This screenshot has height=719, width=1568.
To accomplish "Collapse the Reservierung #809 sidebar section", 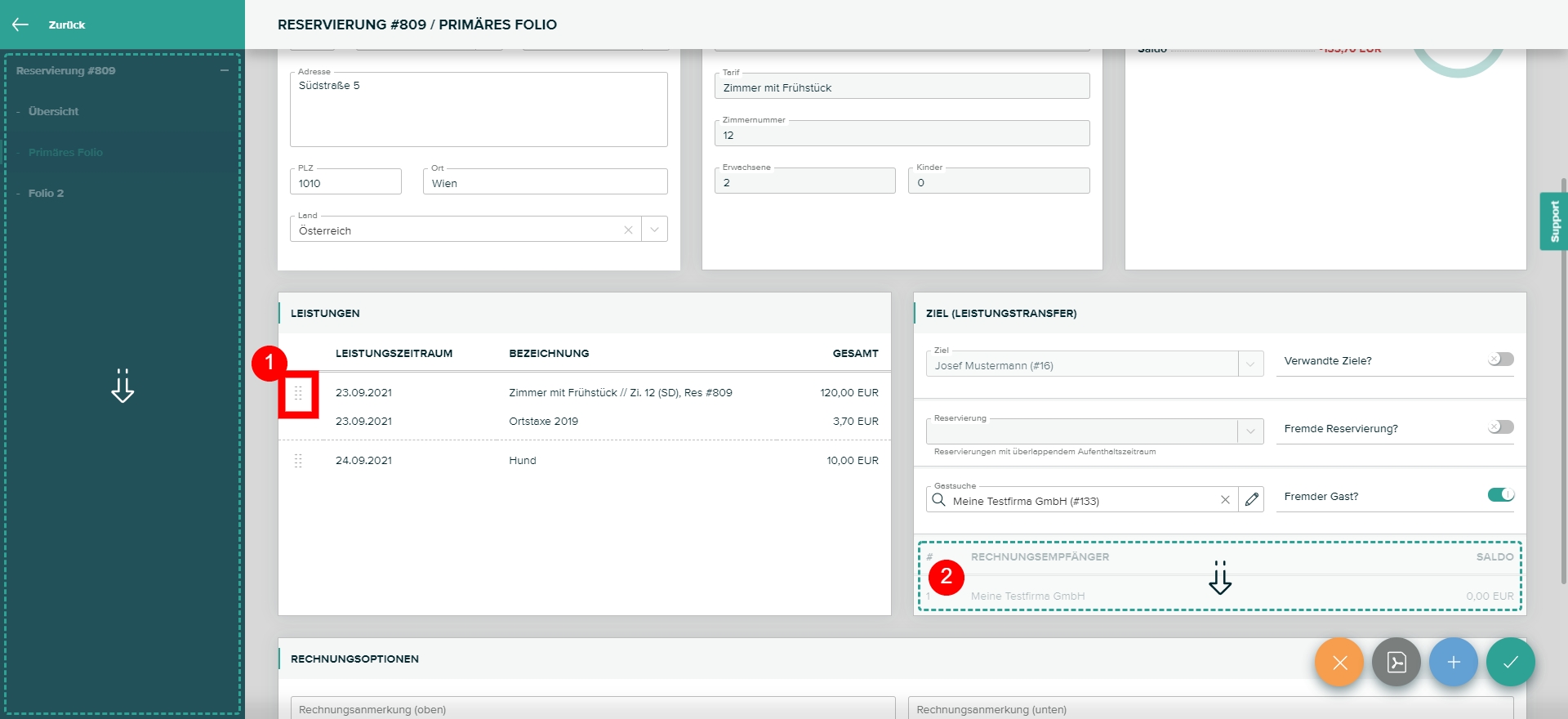I will (224, 71).
